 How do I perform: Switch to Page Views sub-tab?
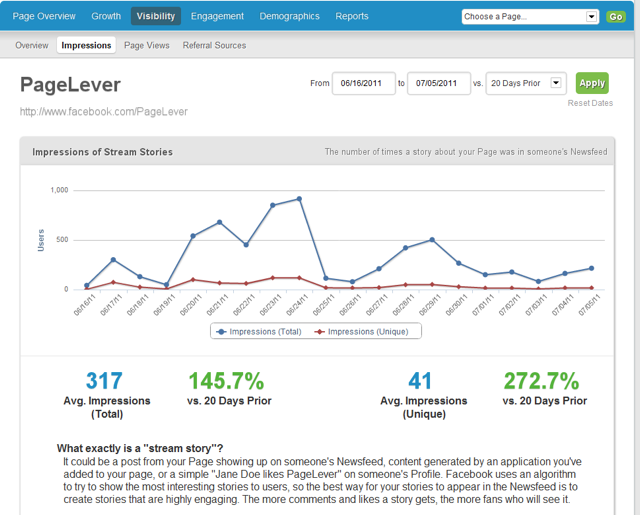pyautogui.click(x=146, y=45)
